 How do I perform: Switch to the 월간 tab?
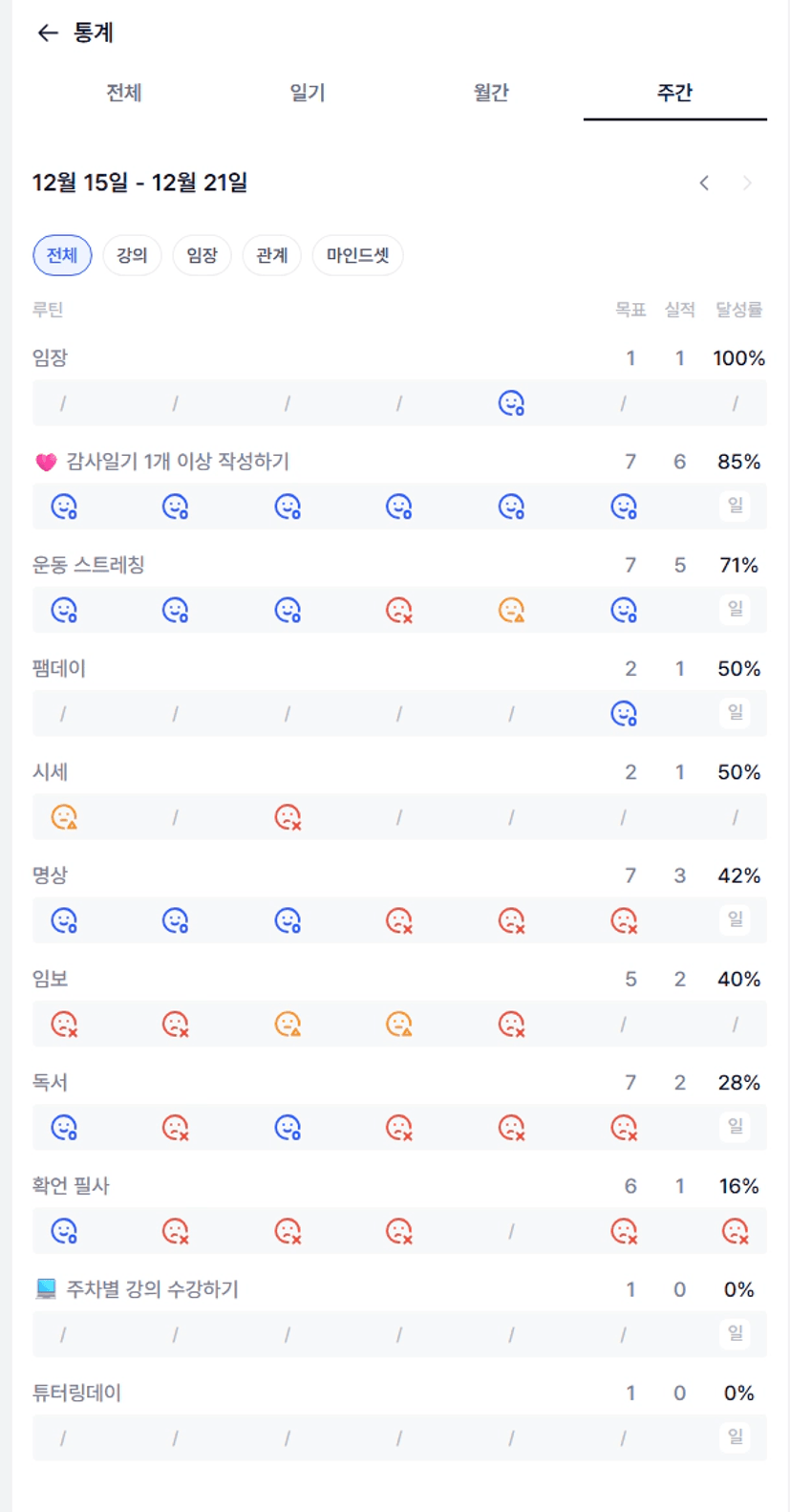(491, 93)
